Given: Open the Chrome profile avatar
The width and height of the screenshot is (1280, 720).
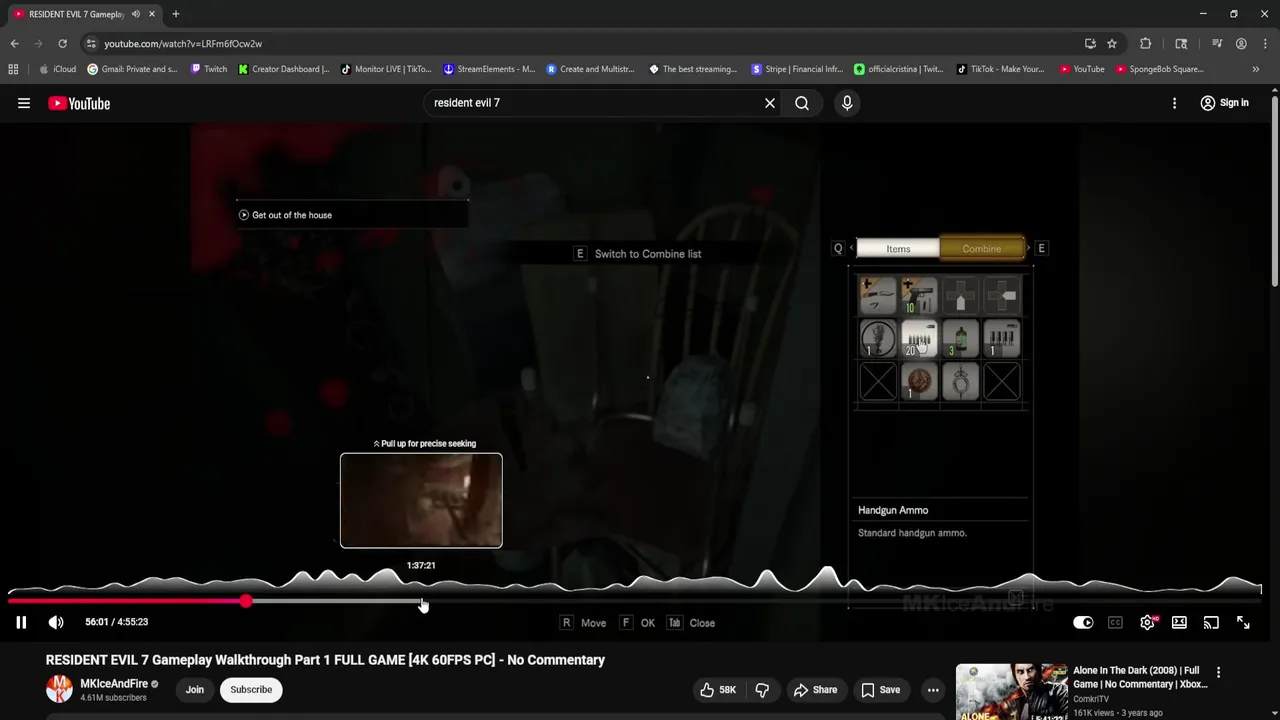Looking at the screenshot, I should [1241, 44].
